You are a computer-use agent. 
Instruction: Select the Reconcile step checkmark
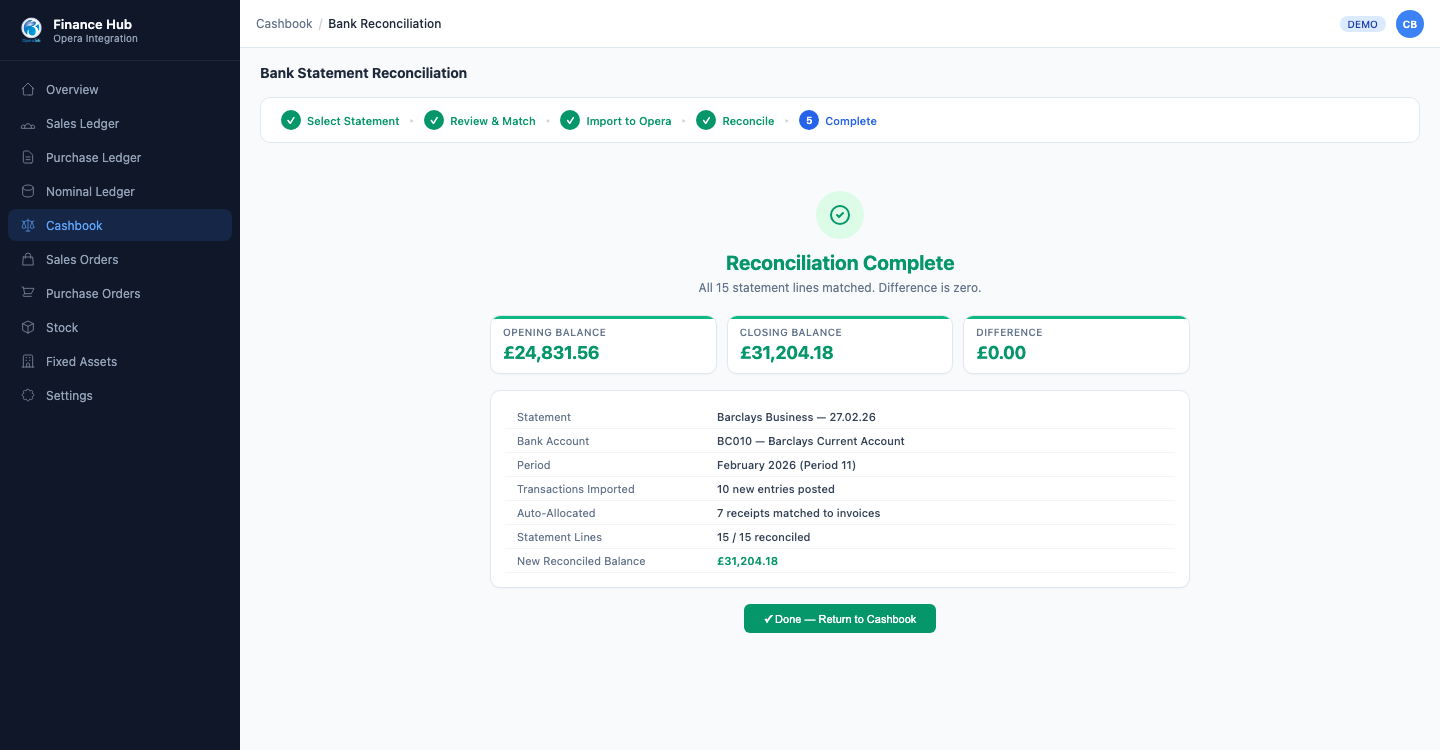(x=706, y=121)
